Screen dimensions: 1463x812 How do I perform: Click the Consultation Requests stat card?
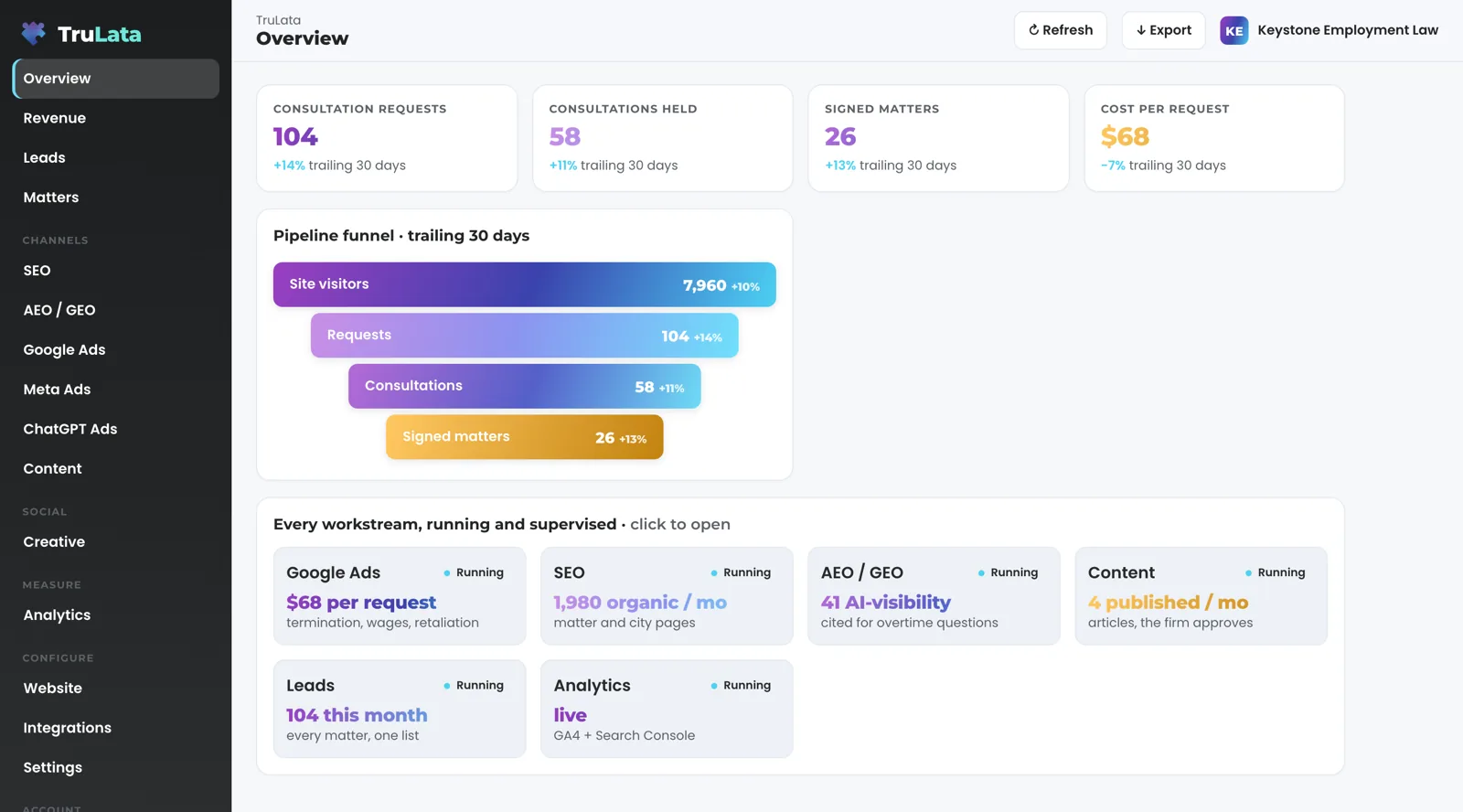pos(387,138)
